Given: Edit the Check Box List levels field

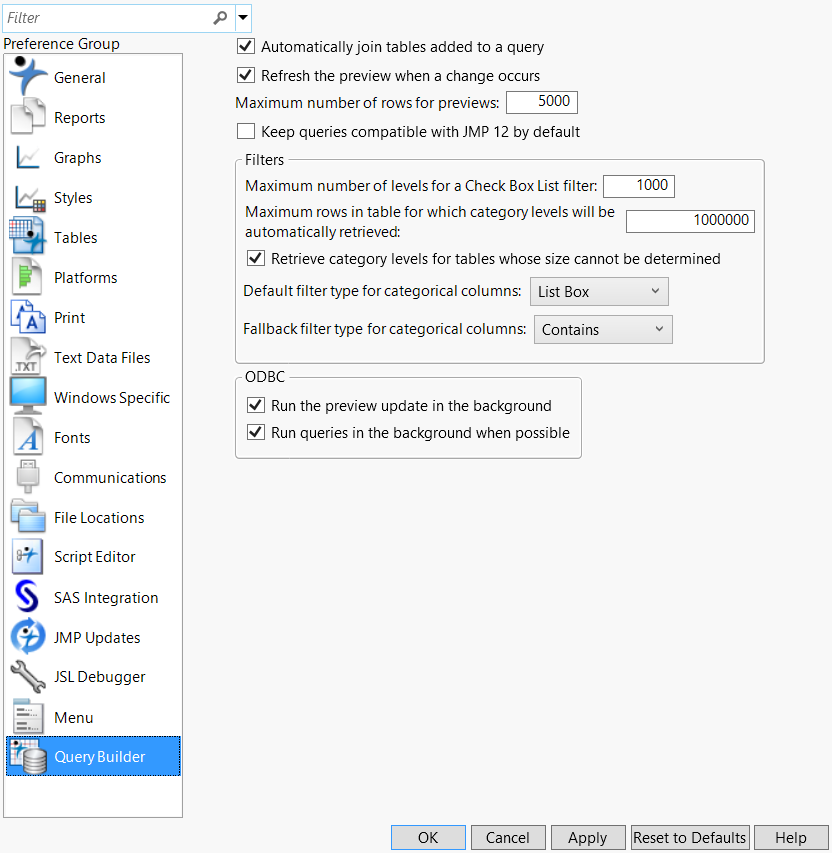Looking at the screenshot, I should (639, 186).
